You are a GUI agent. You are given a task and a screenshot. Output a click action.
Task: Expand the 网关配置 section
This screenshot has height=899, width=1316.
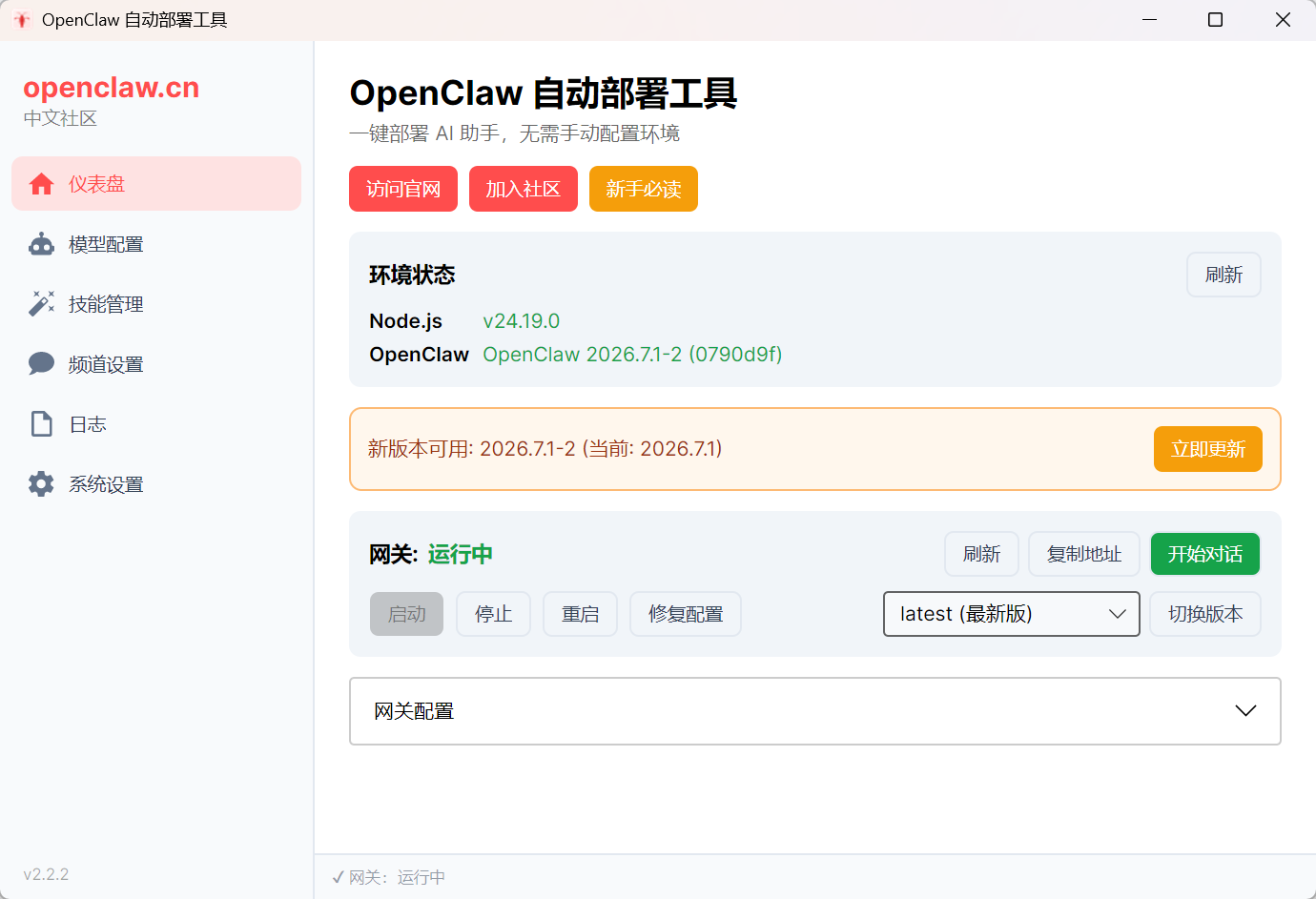[x=815, y=711]
